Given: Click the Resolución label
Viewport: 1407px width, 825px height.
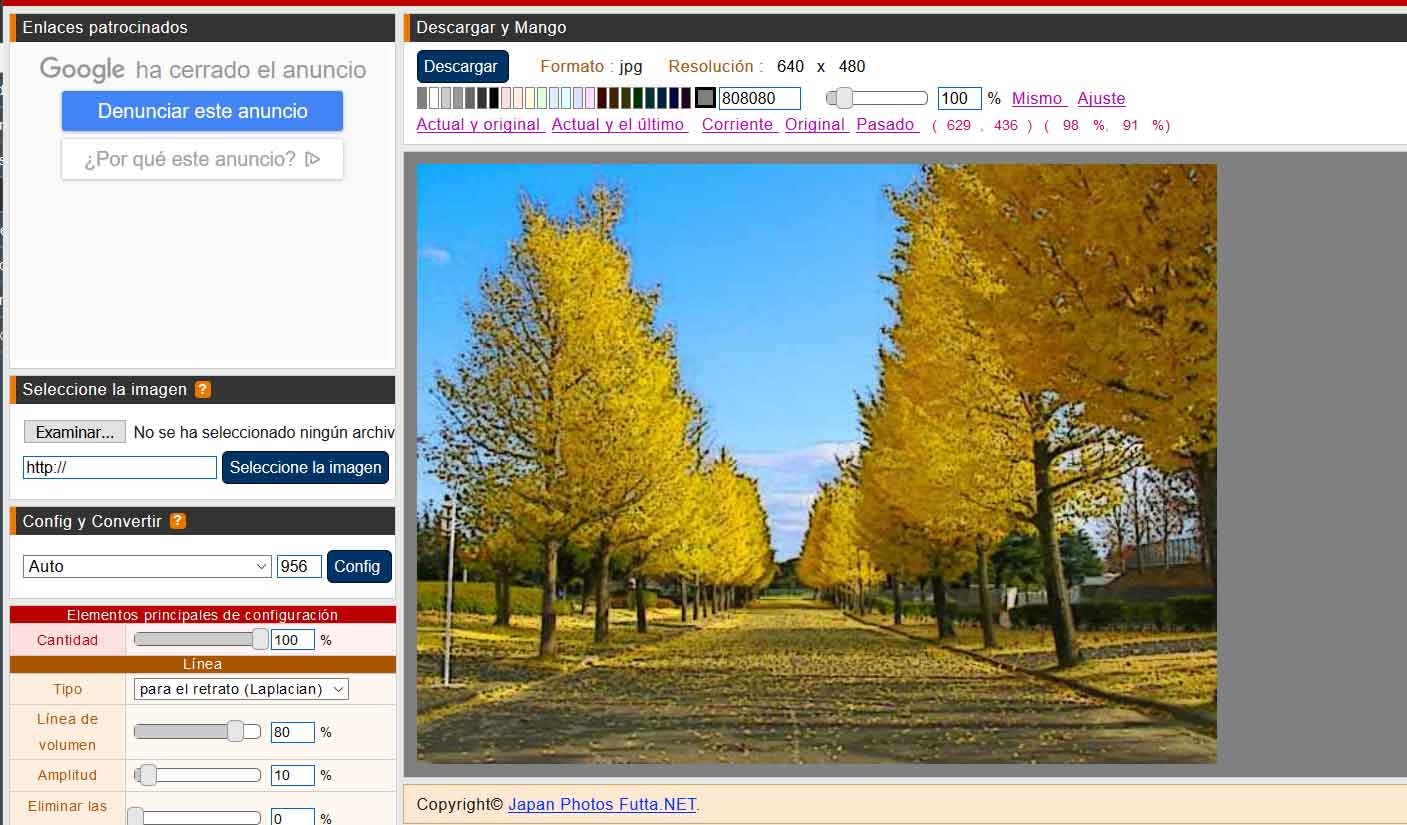Looking at the screenshot, I should (x=715, y=67).
